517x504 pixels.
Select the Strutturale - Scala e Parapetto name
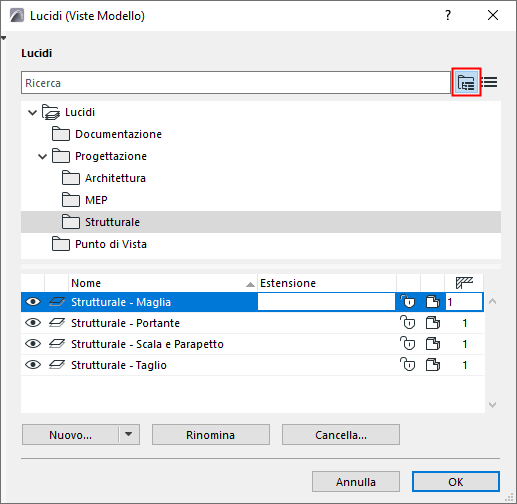coord(147,344)
